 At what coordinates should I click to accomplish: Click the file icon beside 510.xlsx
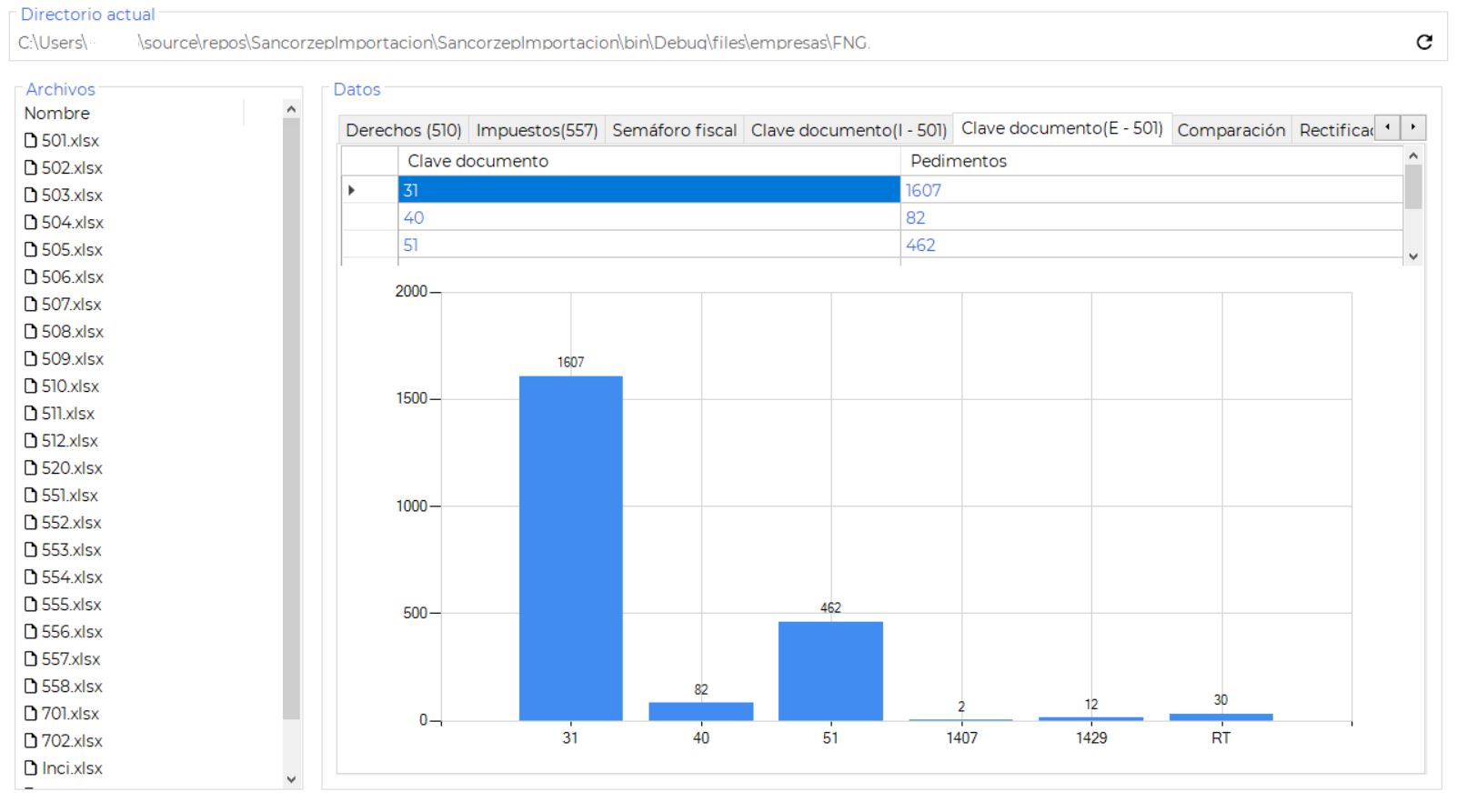coord(31,386)
